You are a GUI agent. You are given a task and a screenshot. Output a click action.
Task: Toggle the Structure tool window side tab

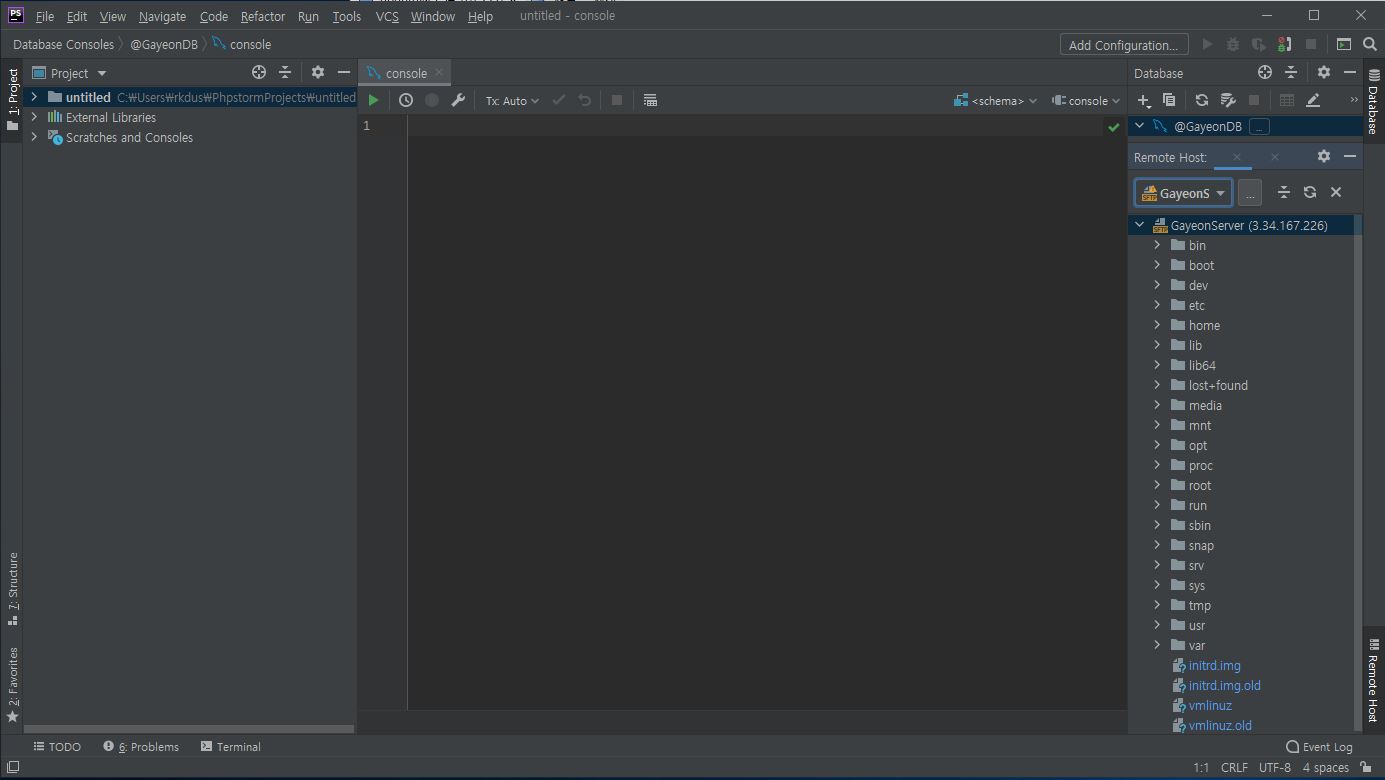12,588
